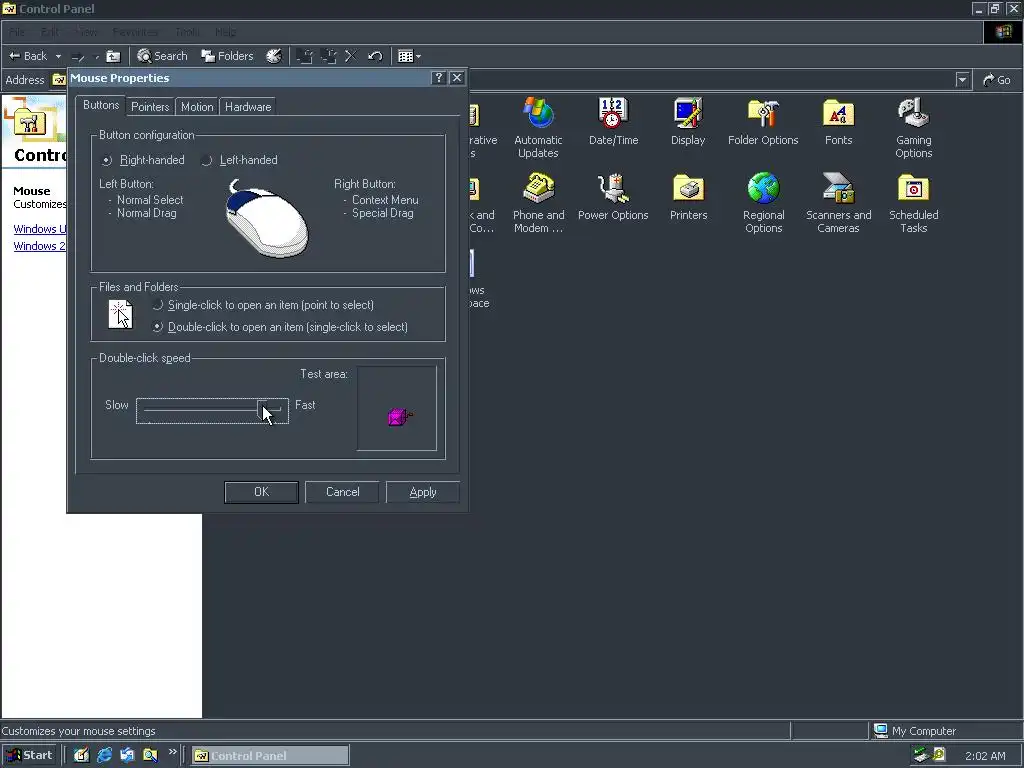Open the Back button history dropdown arrow
Image resolution: width=1024 pixels, height=768 pixels.
point(58,57)
